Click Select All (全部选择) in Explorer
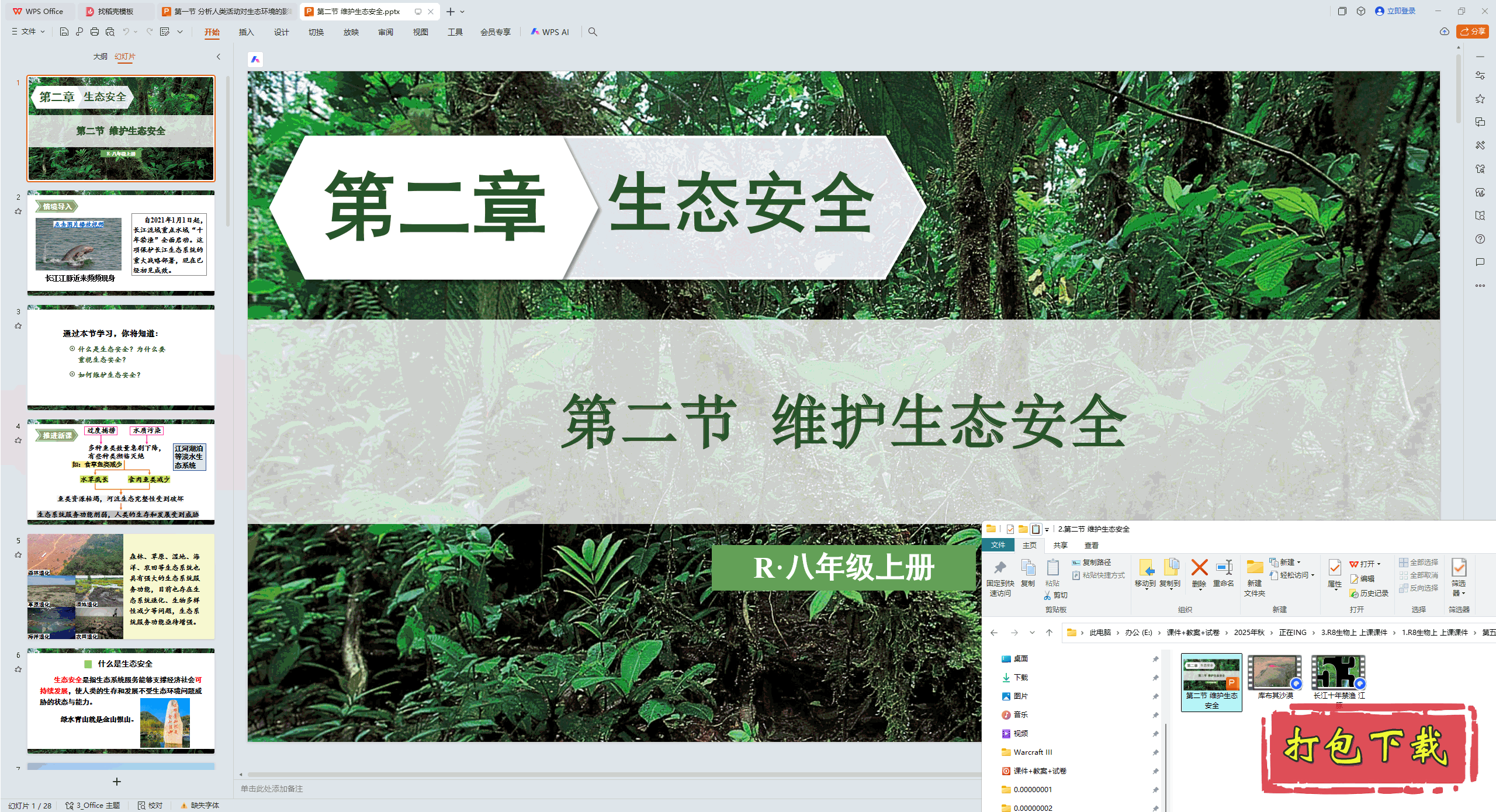 (x=1419, y=562)
